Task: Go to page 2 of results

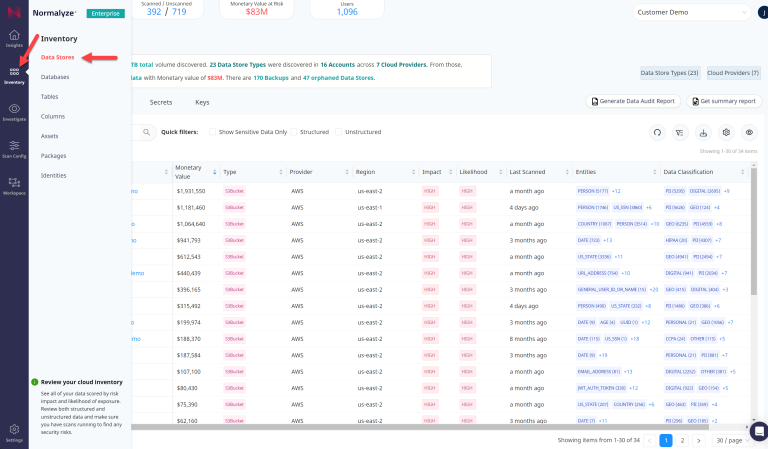Action: click(x=682, y=440)
